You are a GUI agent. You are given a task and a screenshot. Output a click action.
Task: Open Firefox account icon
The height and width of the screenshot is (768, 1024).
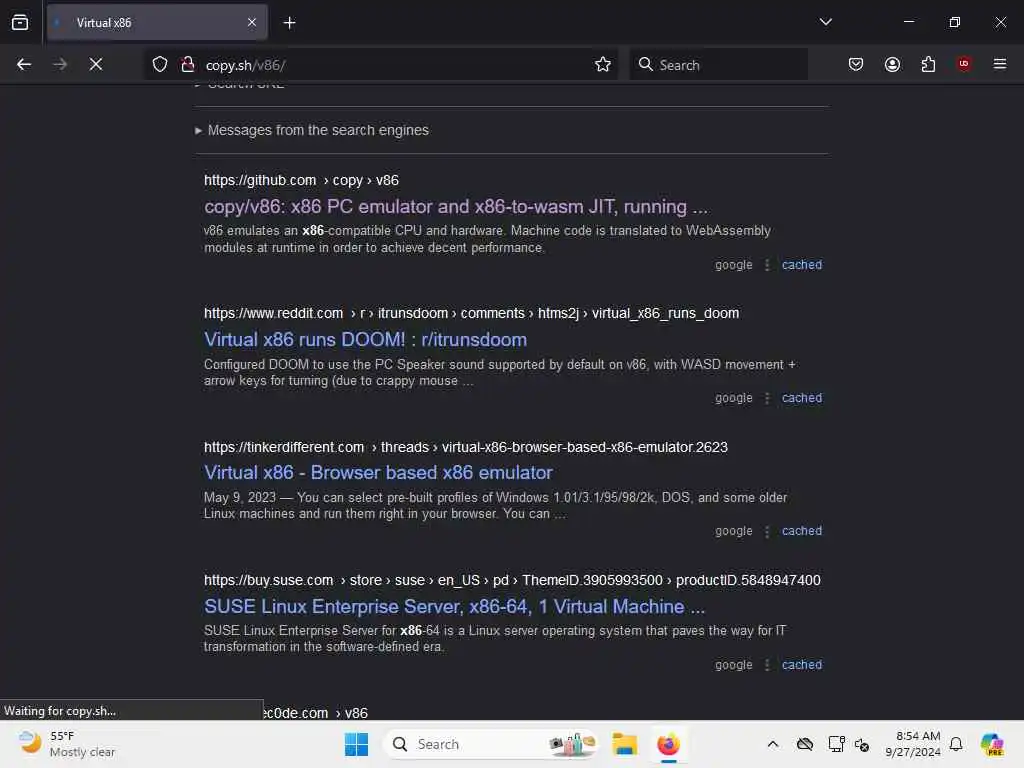click(892, 65)
